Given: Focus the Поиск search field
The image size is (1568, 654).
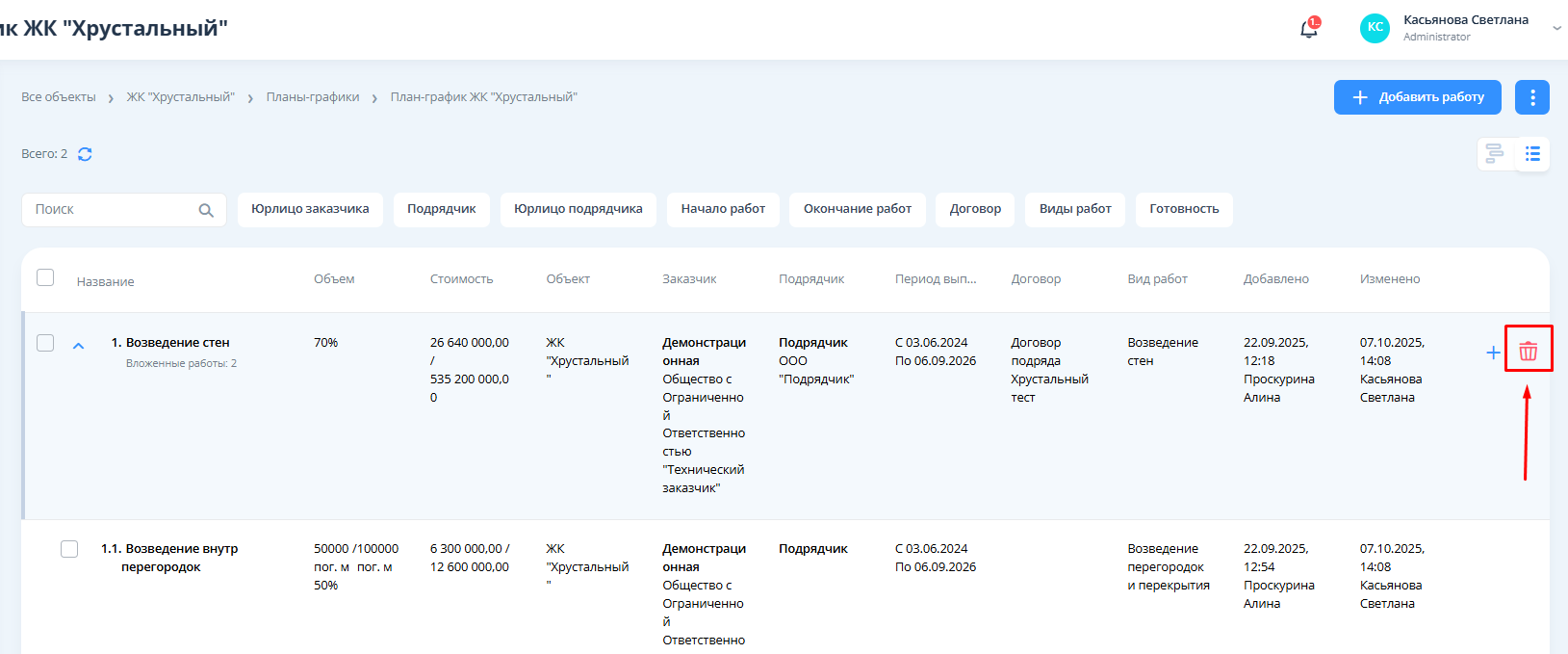Looking at the screenshot, I should pos(111,210).
